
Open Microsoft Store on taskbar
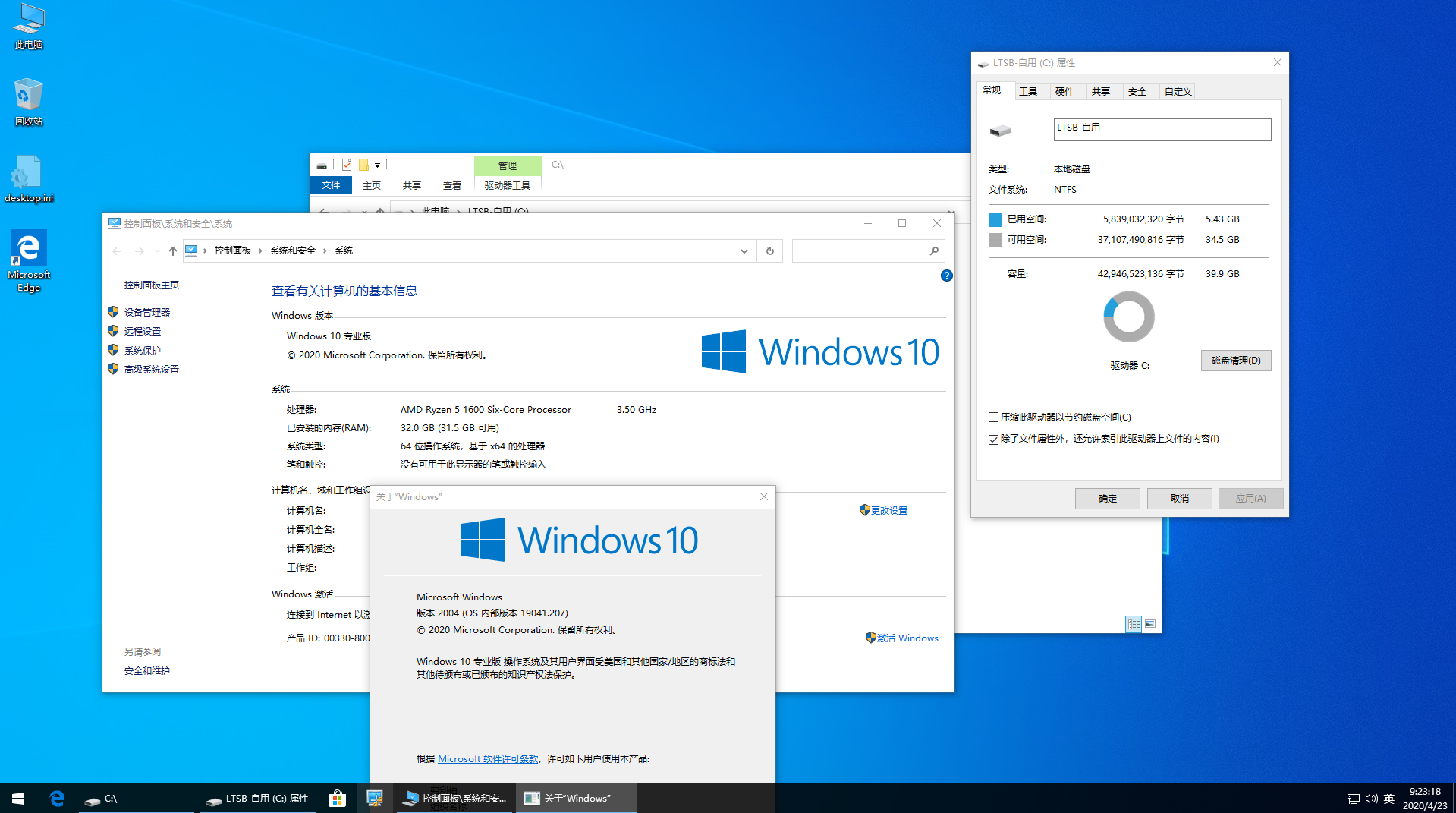[x=337, y=798]
